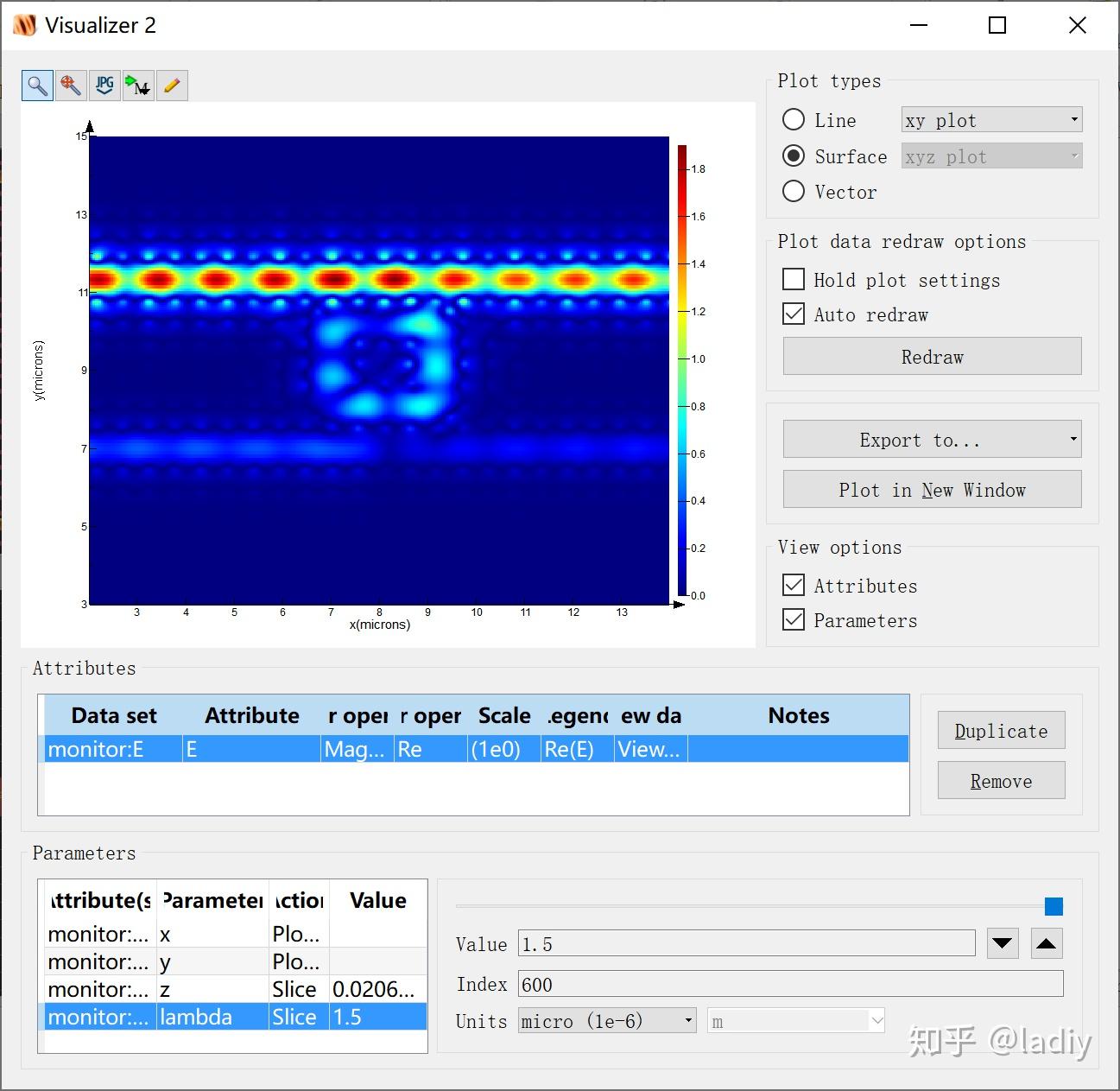The width and height of the screenshot is (1120, 1091).
Task: Select the pencil edit tool
Action: click(172, 86)
